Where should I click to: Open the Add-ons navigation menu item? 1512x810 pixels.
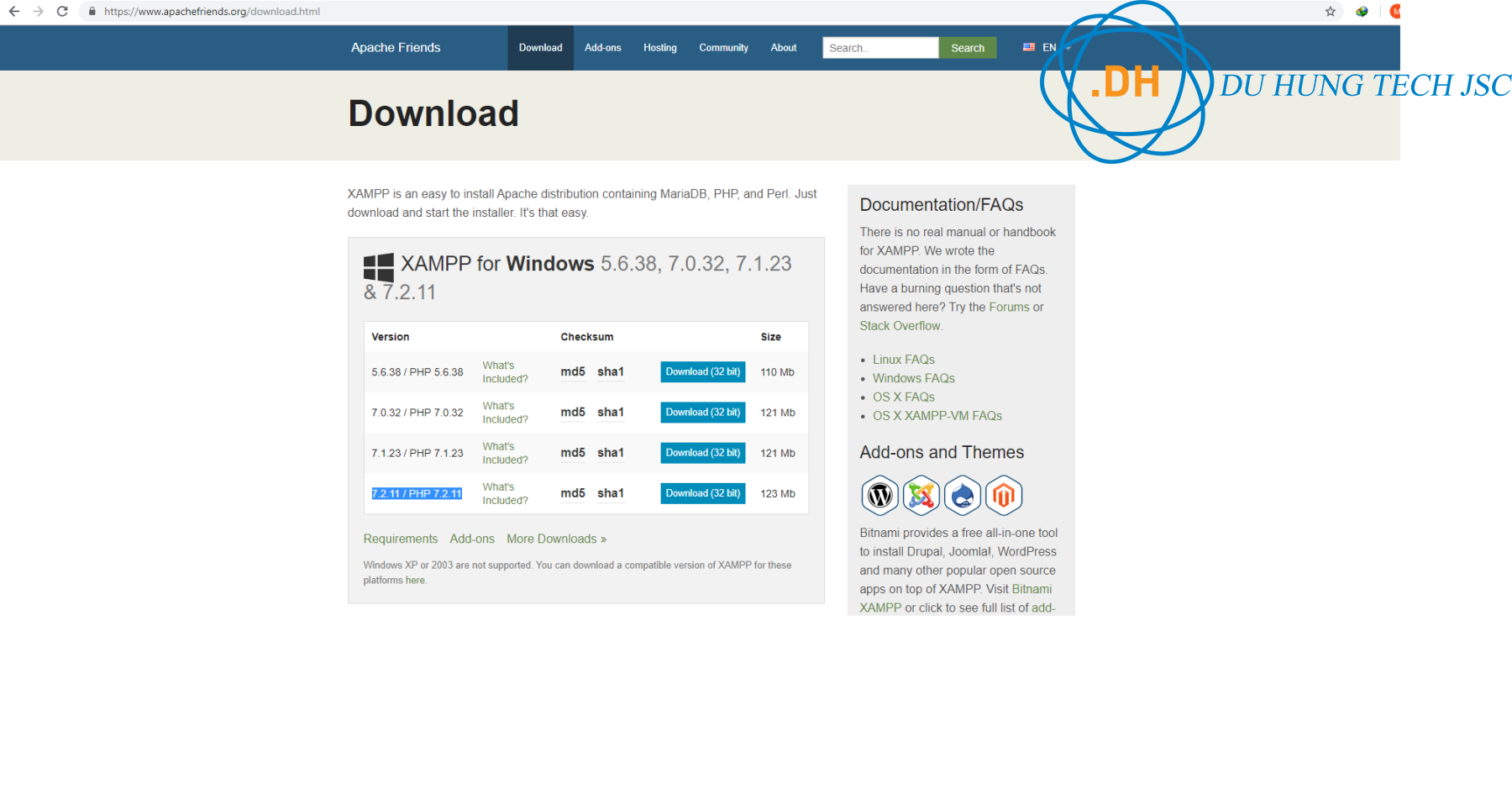coord(602,48)
